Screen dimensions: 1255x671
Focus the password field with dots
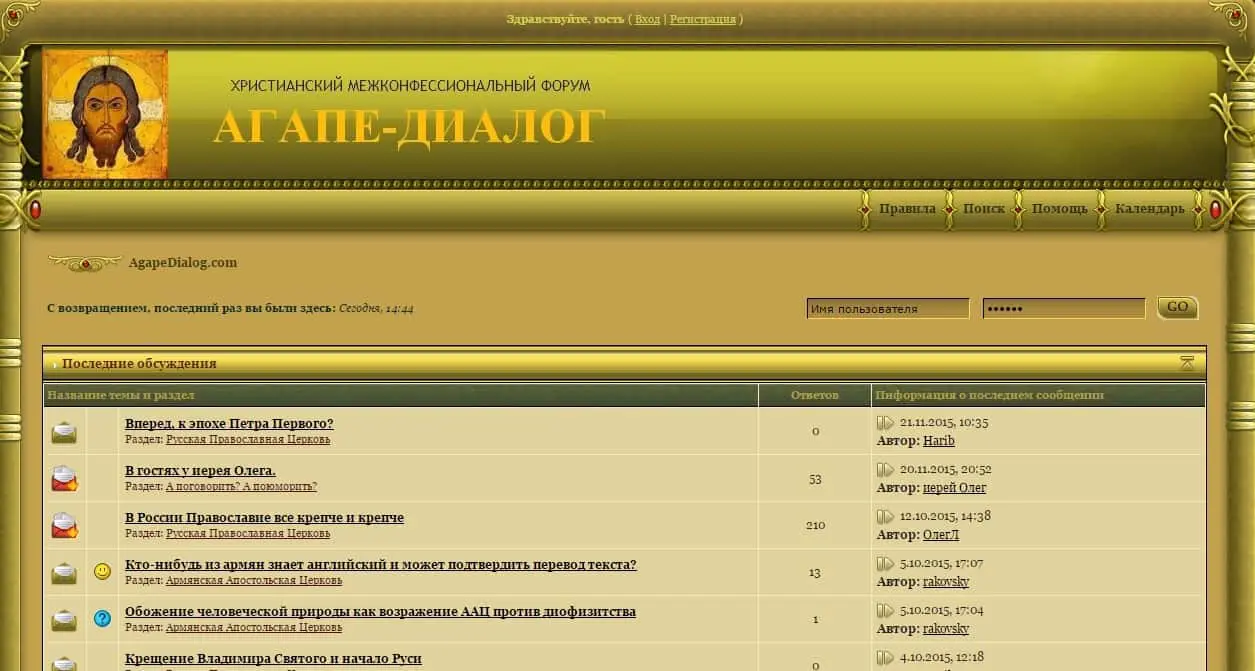pyautogui.click(x=1064, y=309)
